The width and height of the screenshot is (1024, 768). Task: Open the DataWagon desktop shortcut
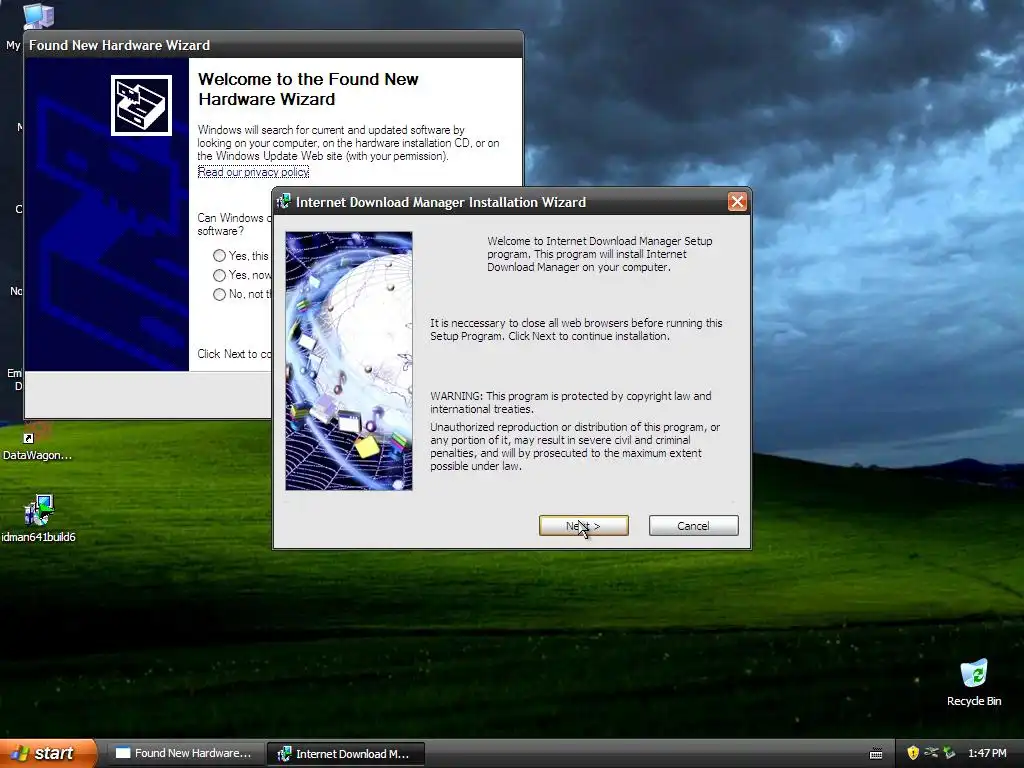click(x=37, y=442)
